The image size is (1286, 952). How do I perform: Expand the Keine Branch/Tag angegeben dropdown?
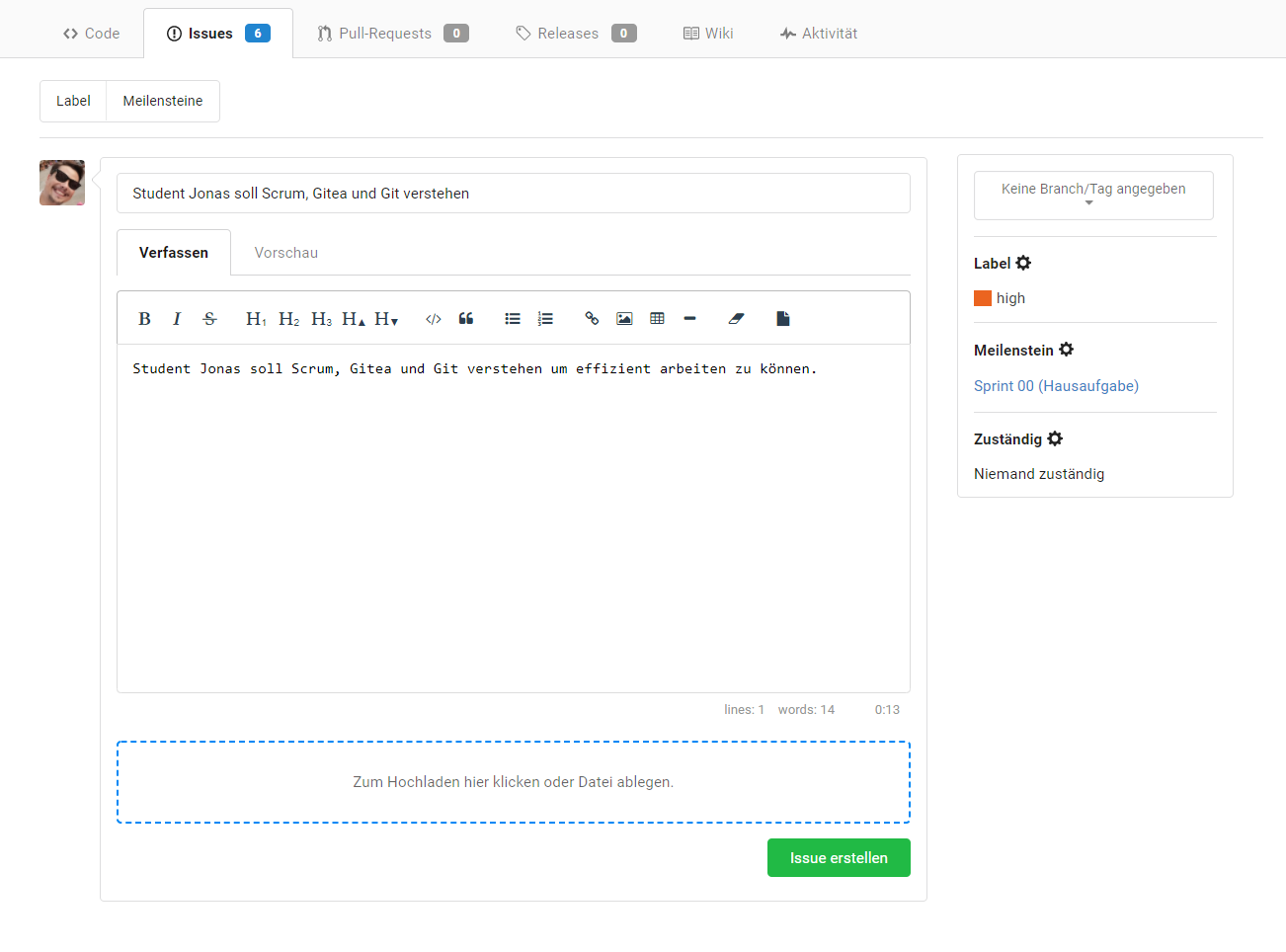(1093, 195)
